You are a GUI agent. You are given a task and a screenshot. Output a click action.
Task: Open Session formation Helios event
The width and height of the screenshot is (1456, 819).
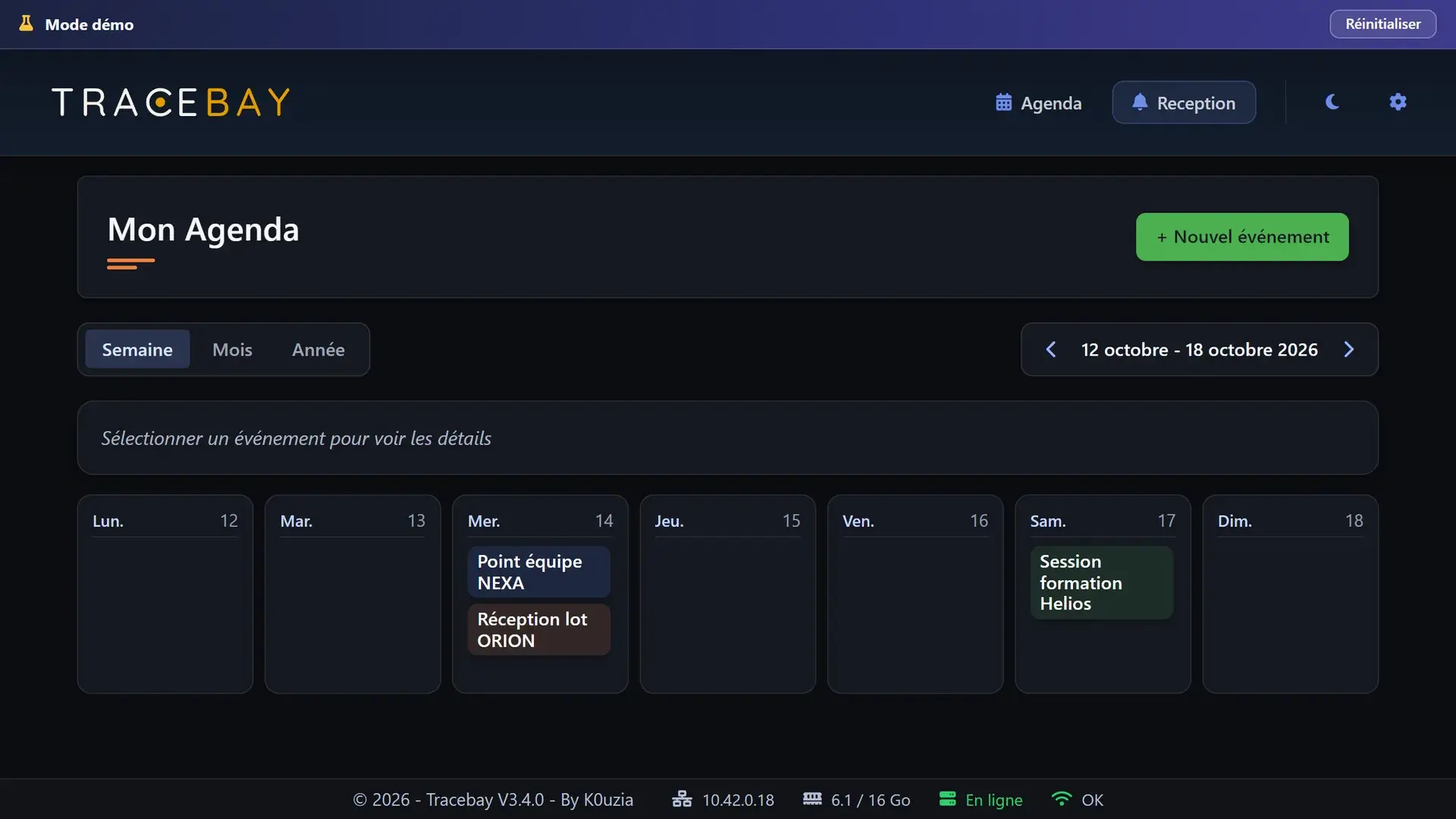1102,582
